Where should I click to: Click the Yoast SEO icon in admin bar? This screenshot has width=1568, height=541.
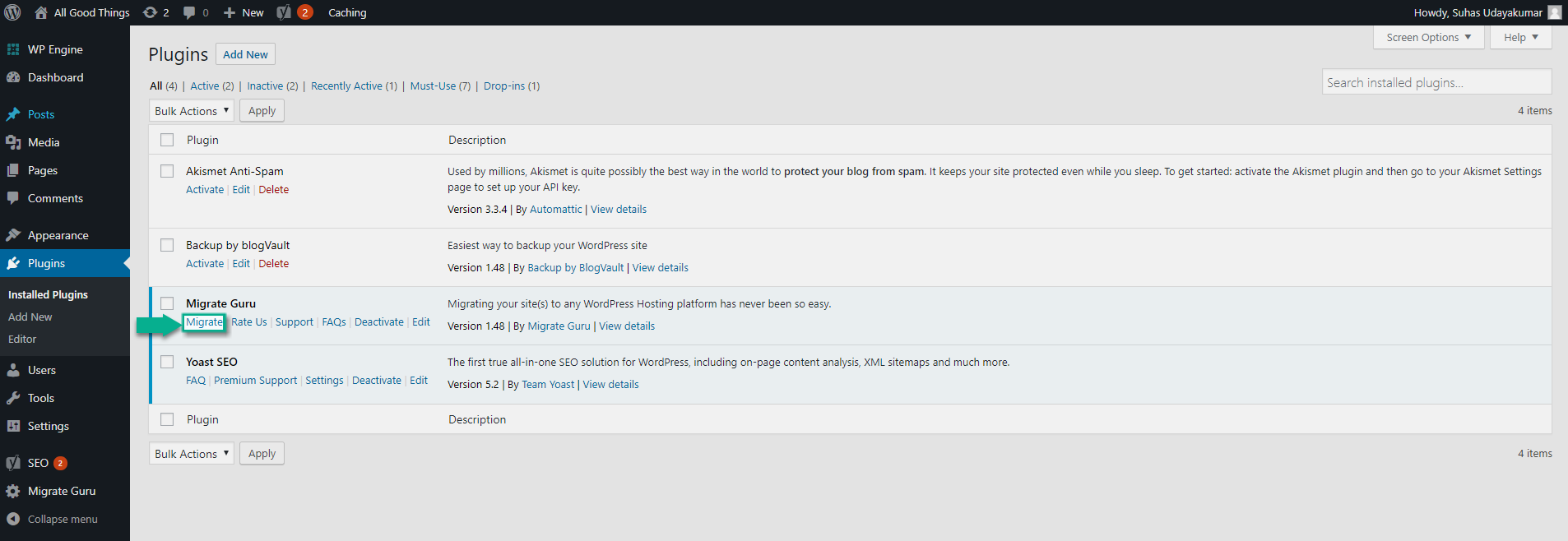coord(284,12)
